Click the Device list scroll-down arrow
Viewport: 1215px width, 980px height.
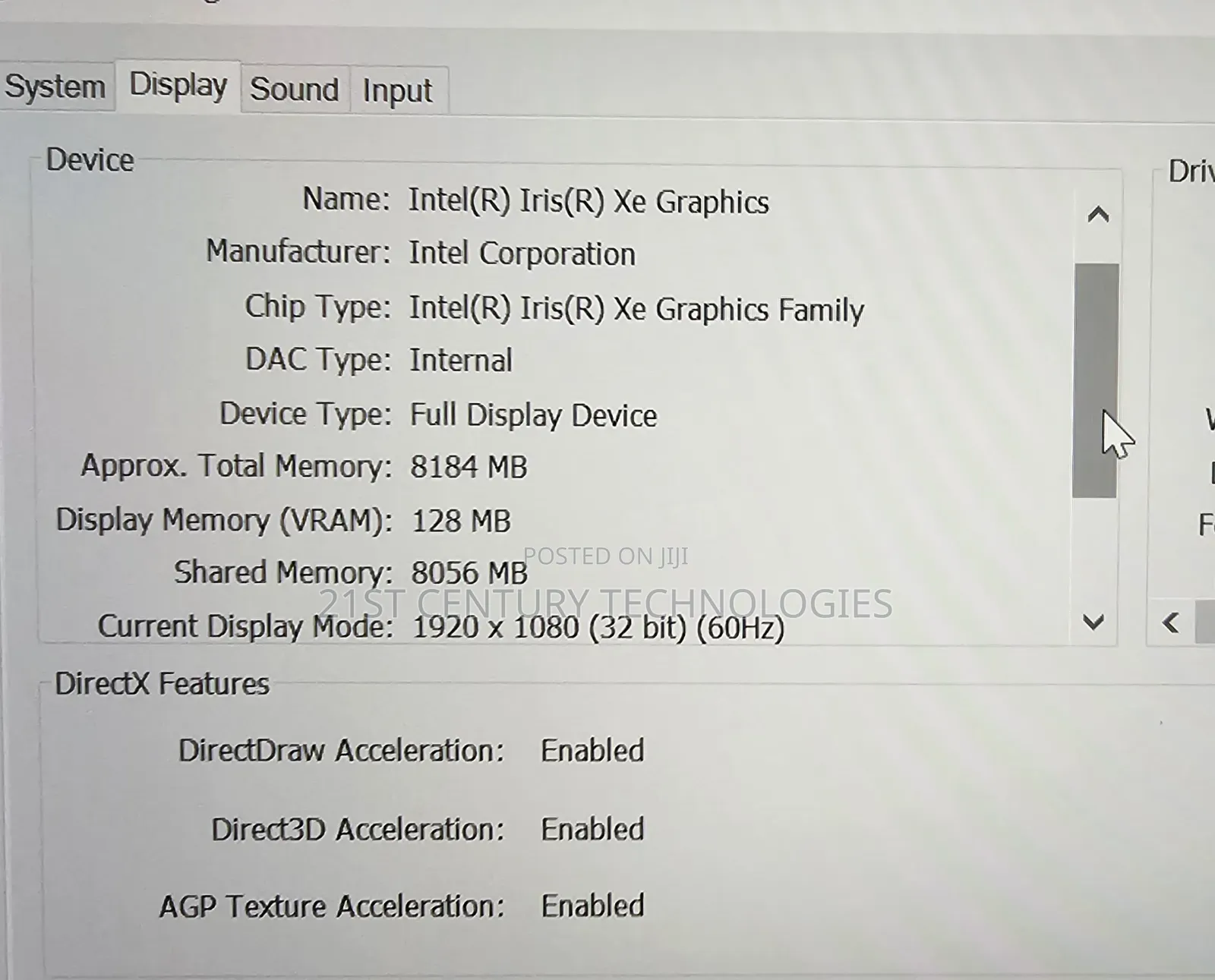1093,622
